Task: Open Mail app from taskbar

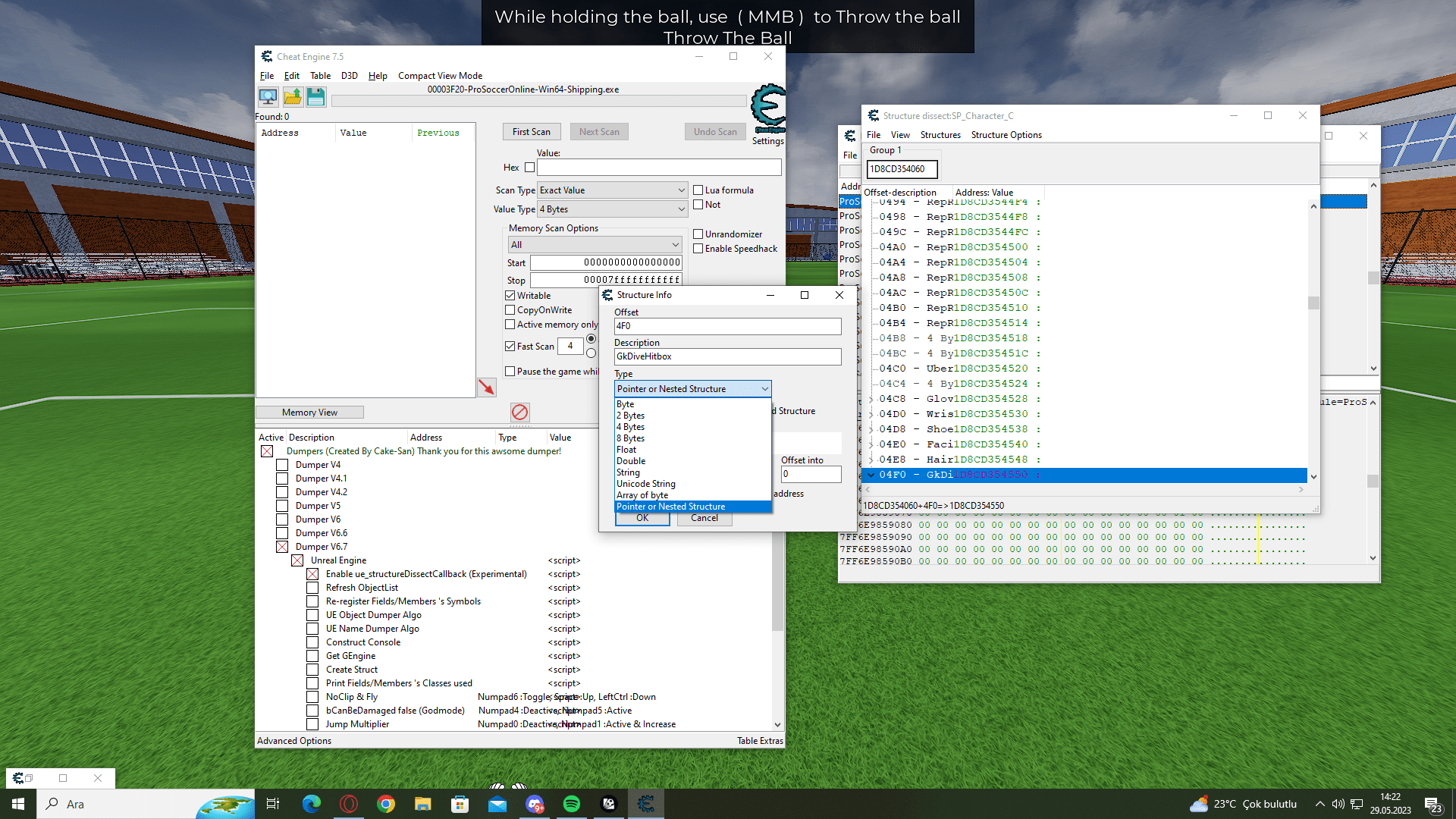Action: 497,804
